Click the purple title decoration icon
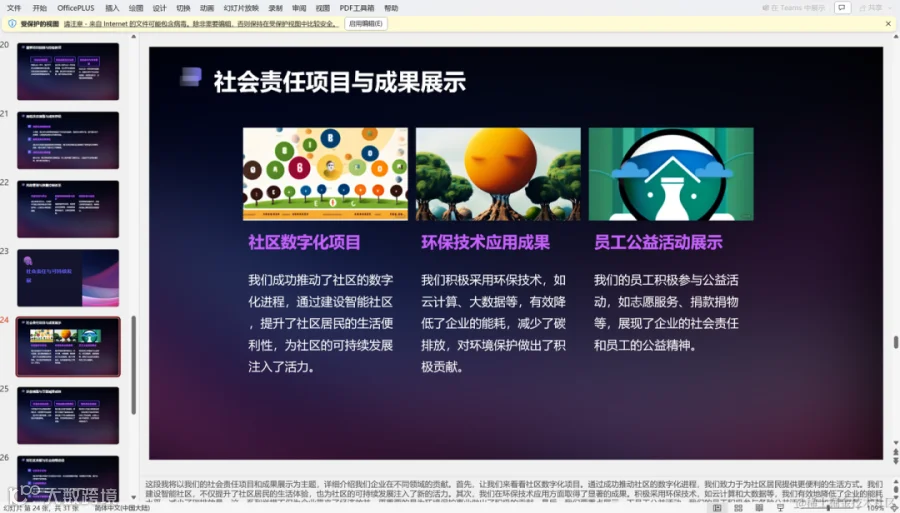This screenshot has height=513, width=900. point(191,77)
